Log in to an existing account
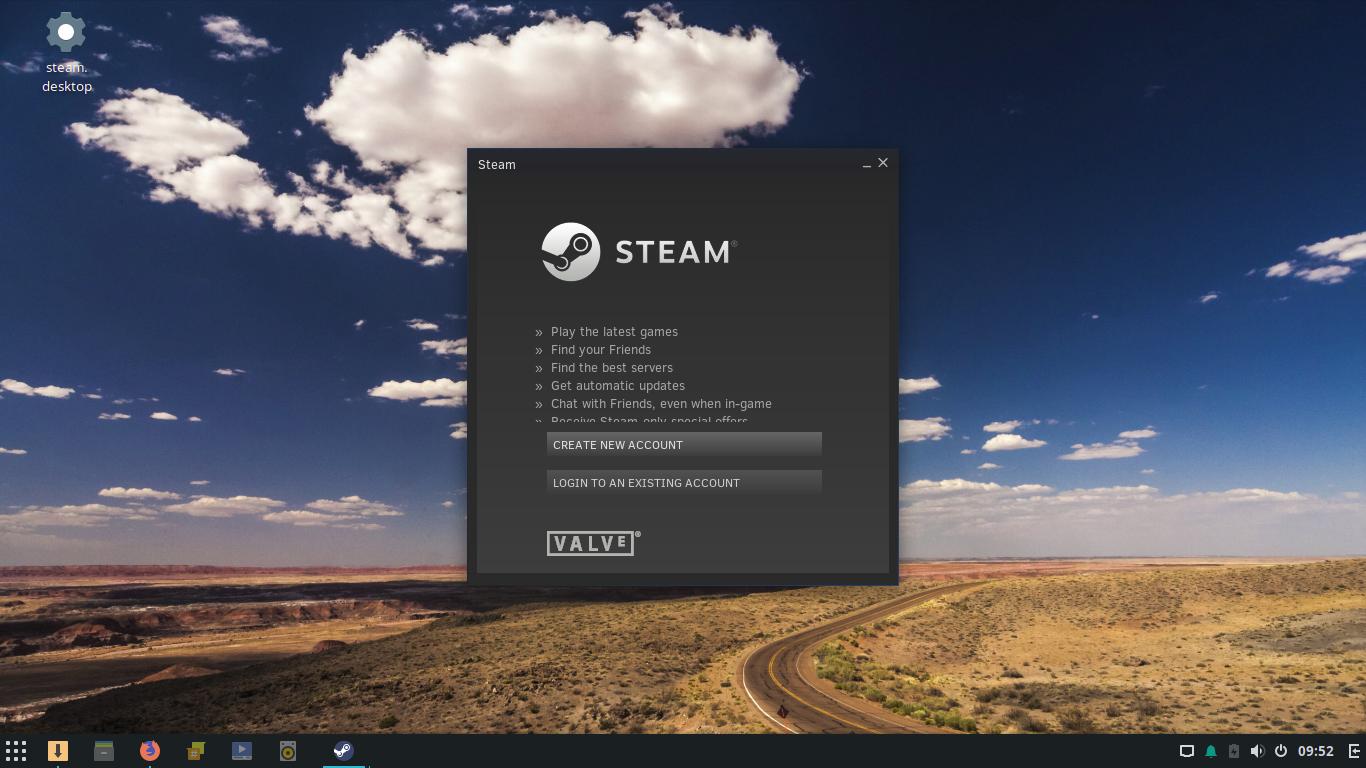Image resolution: width=1366 pixels, height=768 pixels. [684, 483]
